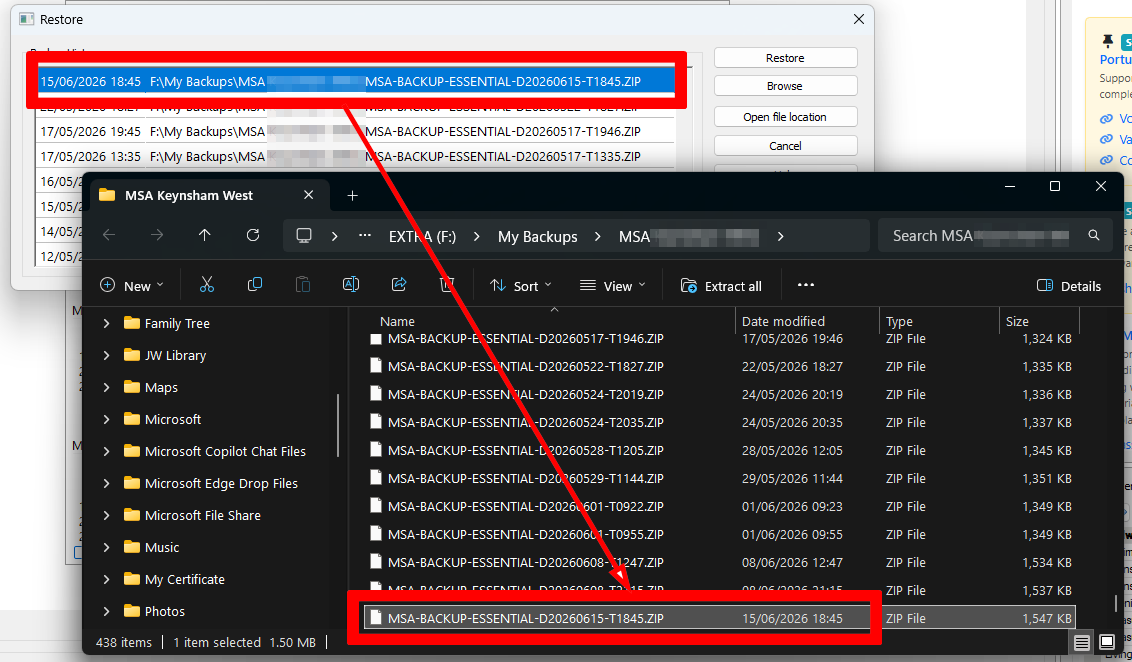The height and width of the screenshot is (662, 1132).
Task: Click the MSA Keynsham West tab title
Action: 188,195
